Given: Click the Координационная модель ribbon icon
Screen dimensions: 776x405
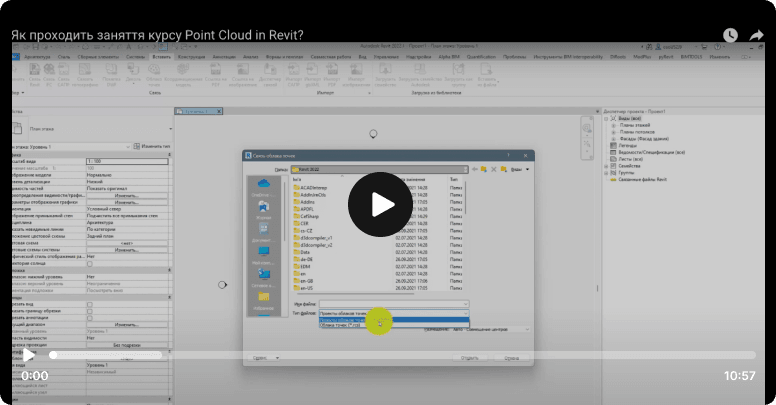Looking at the screenshot, I should coord(183,75).
